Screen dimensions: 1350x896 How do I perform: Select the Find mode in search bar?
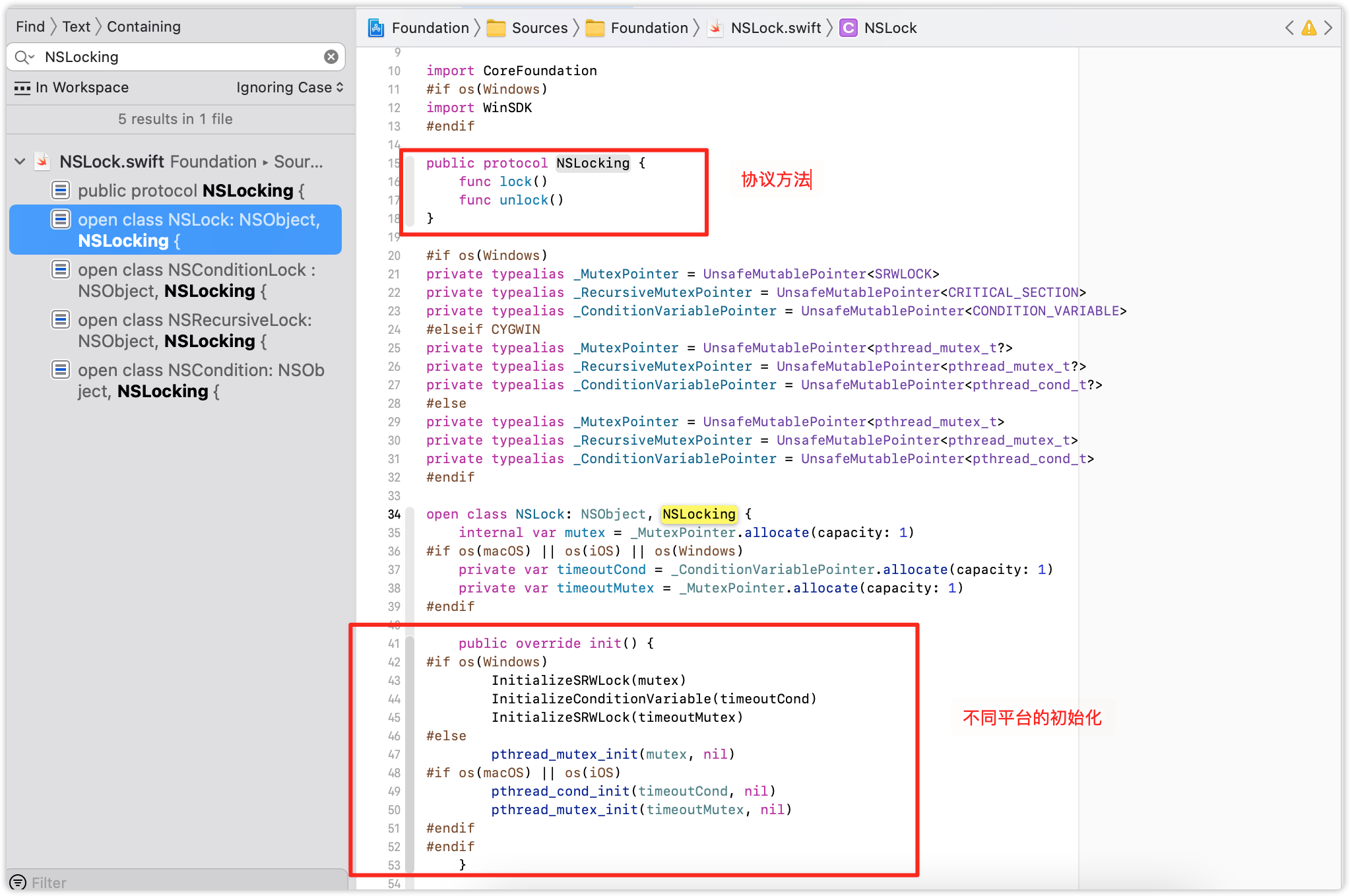tap(30, 26)
